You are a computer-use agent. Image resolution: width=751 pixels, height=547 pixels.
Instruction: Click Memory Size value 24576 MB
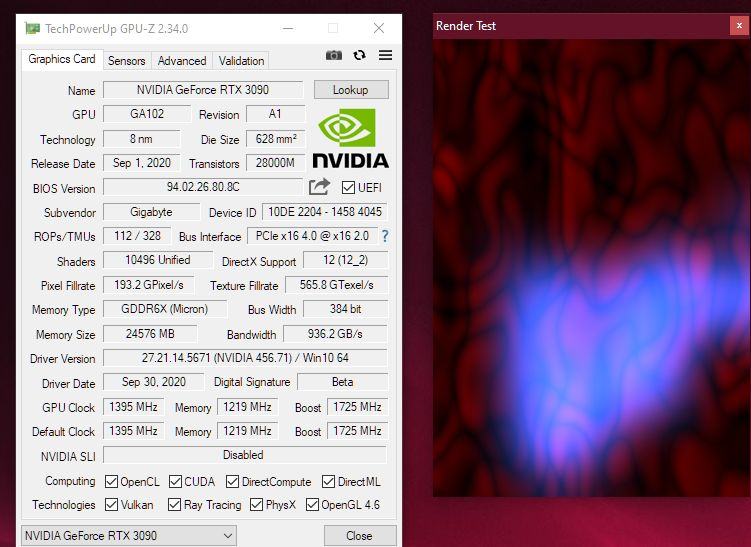click(x=150, y=334)
